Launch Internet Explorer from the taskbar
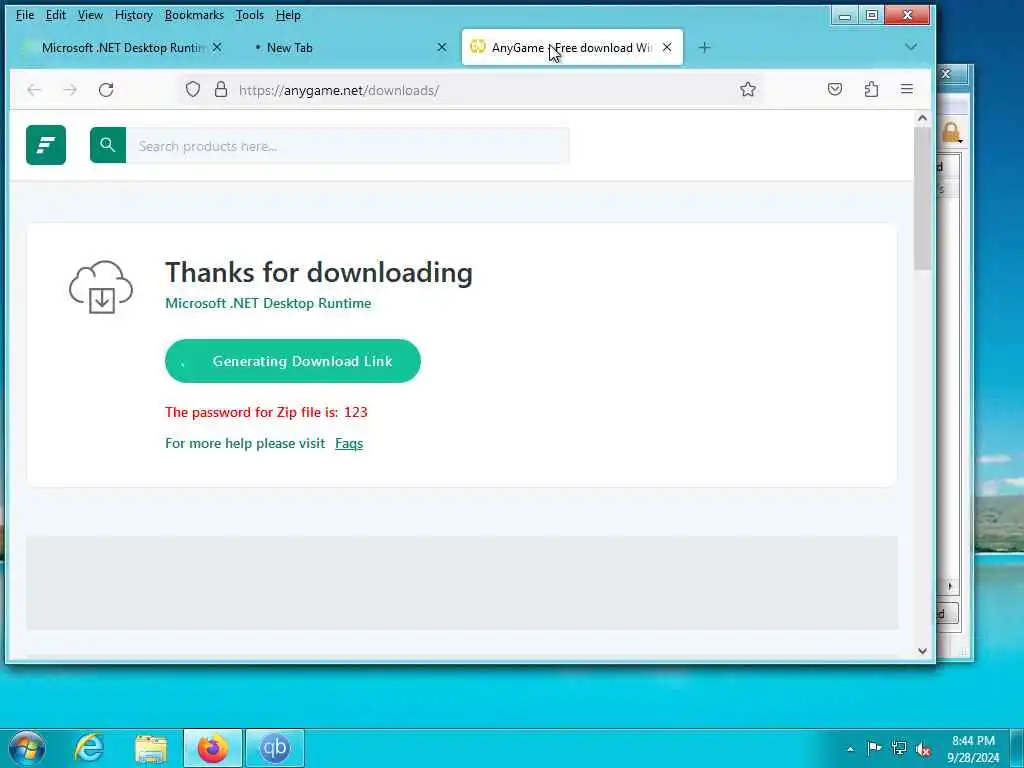Viewport: 1024px width, 768px height. (x=89, y=748)
